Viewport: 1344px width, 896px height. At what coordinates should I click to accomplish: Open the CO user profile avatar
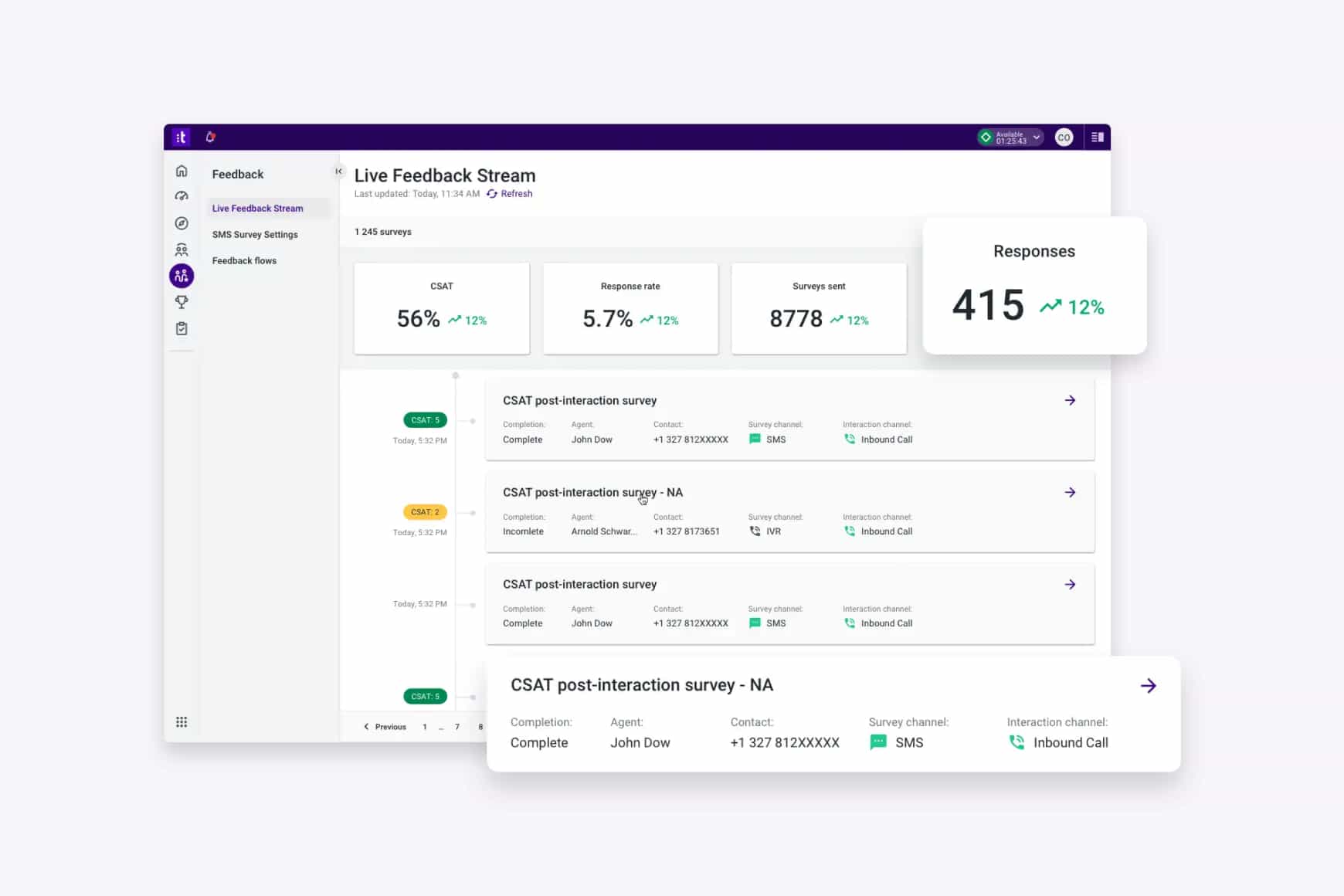(1064, 137)
